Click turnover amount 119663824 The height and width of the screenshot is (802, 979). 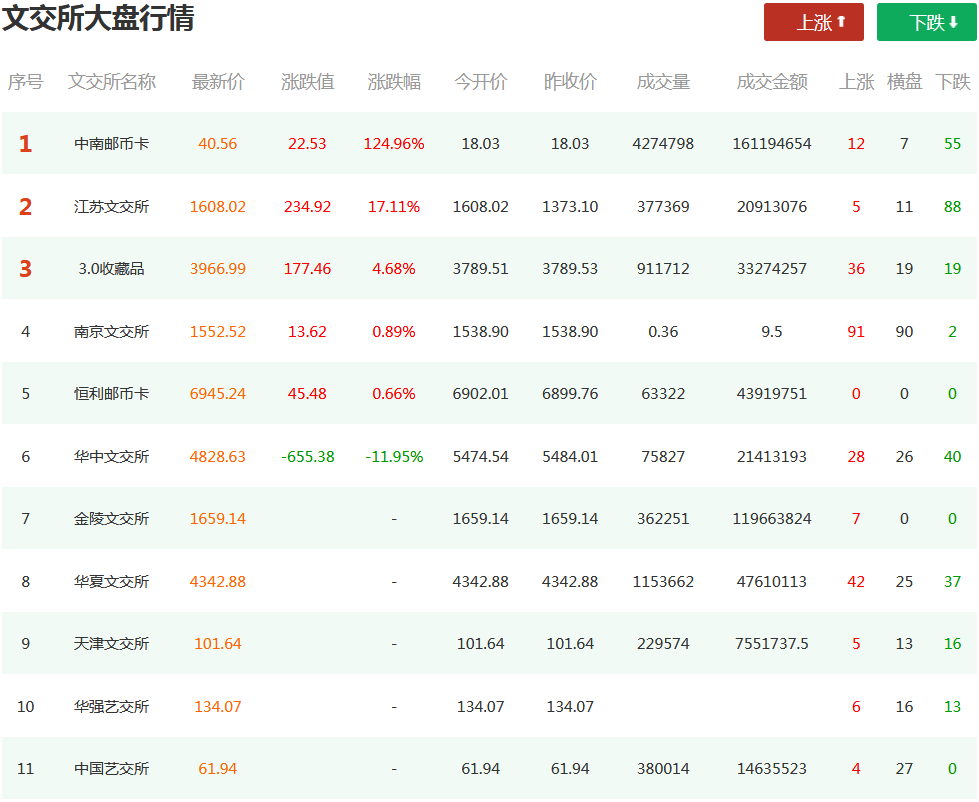coord(772,519)
